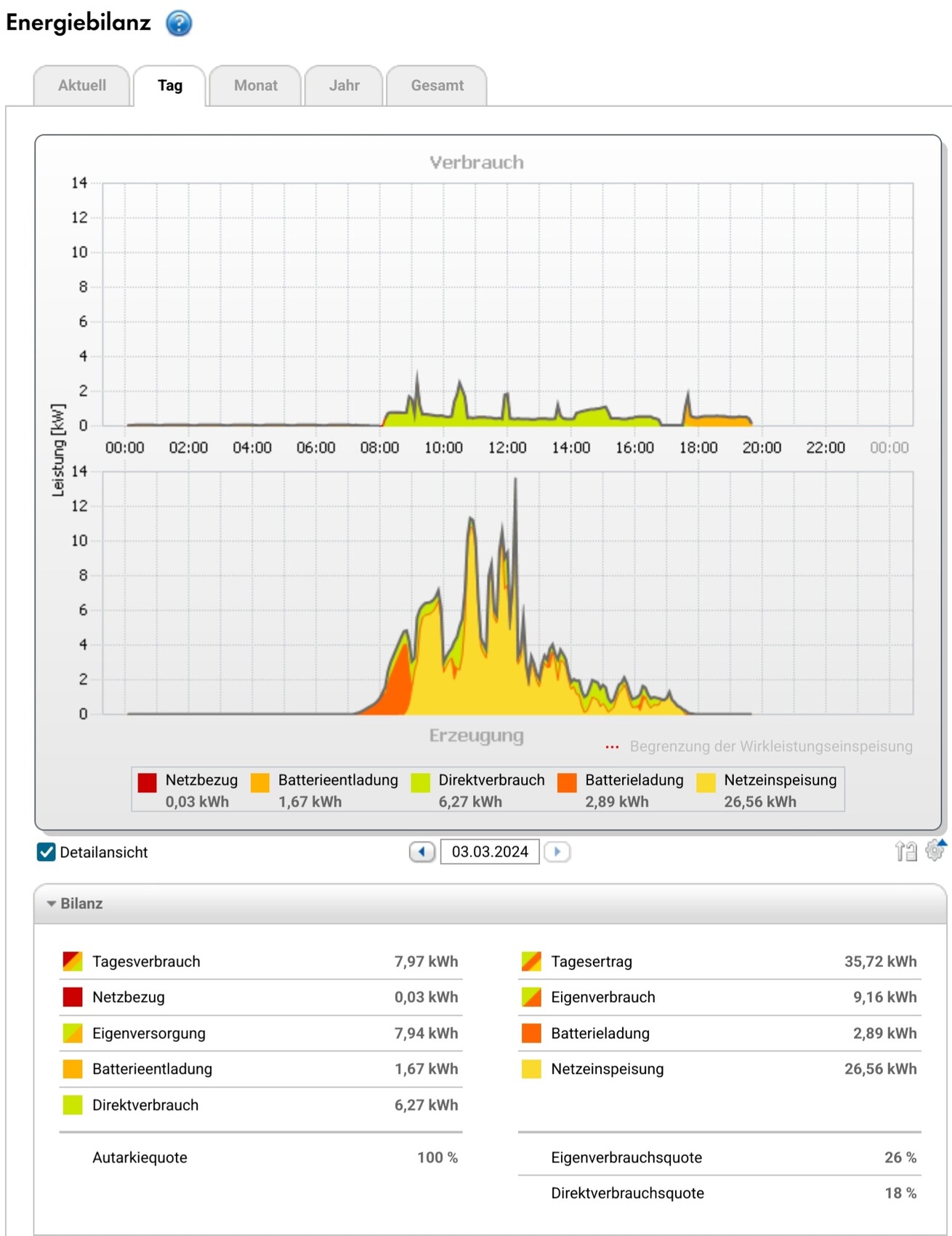The image size is (952, 1236).
Task: Go to previous day arrow button
Action: pyautogui.click(x=422, y=851)
